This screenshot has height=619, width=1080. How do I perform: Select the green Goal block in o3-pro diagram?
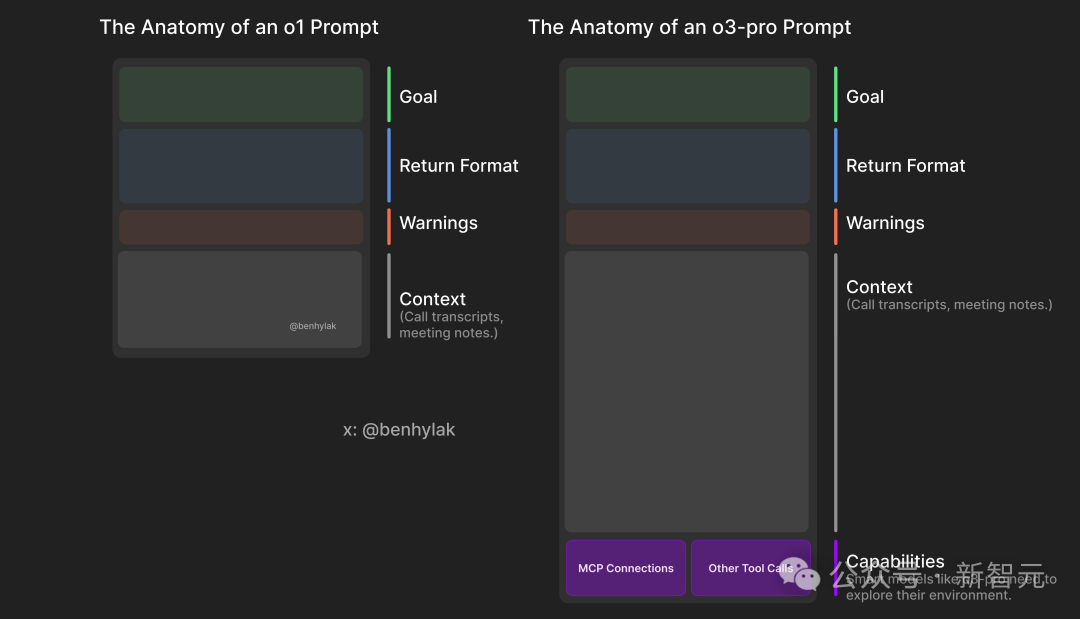click(687, 94)
